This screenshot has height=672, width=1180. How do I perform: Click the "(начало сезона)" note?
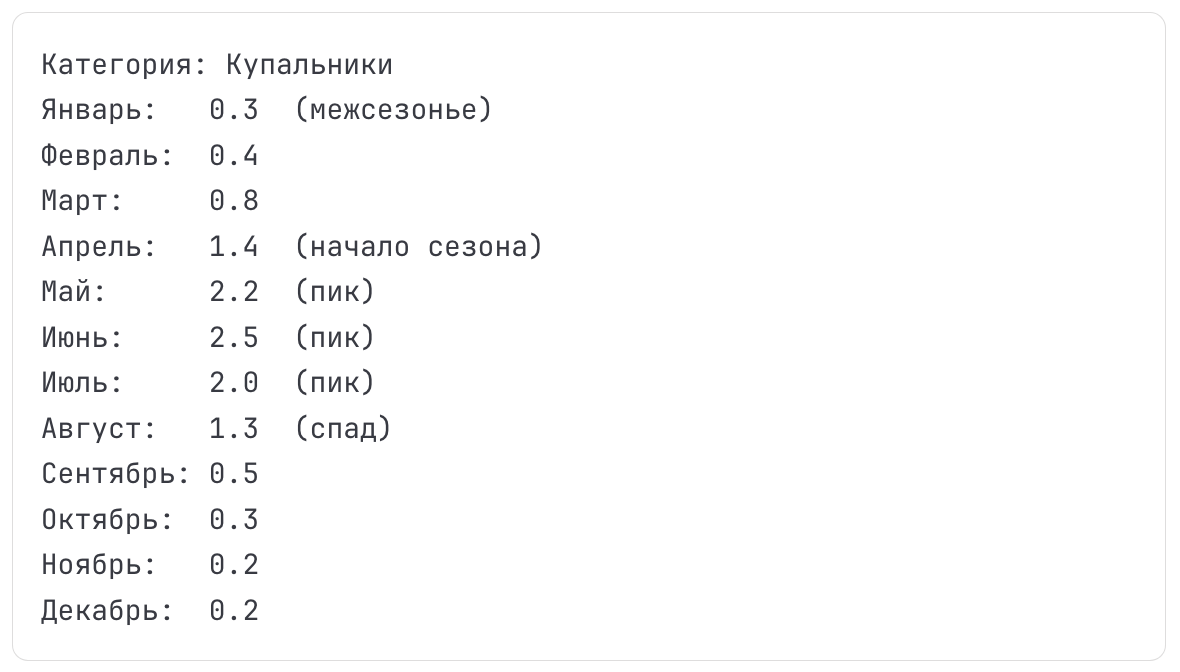coord(418,247)
